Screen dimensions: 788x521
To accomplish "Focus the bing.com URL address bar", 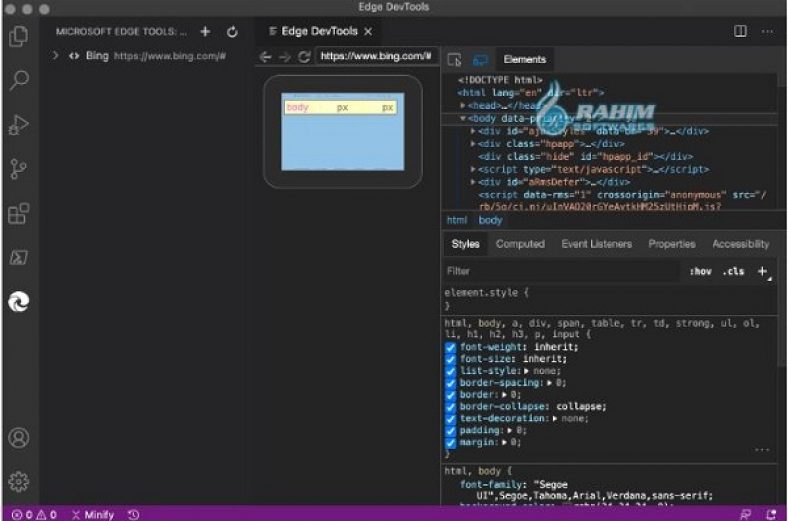I will [375, 56].
